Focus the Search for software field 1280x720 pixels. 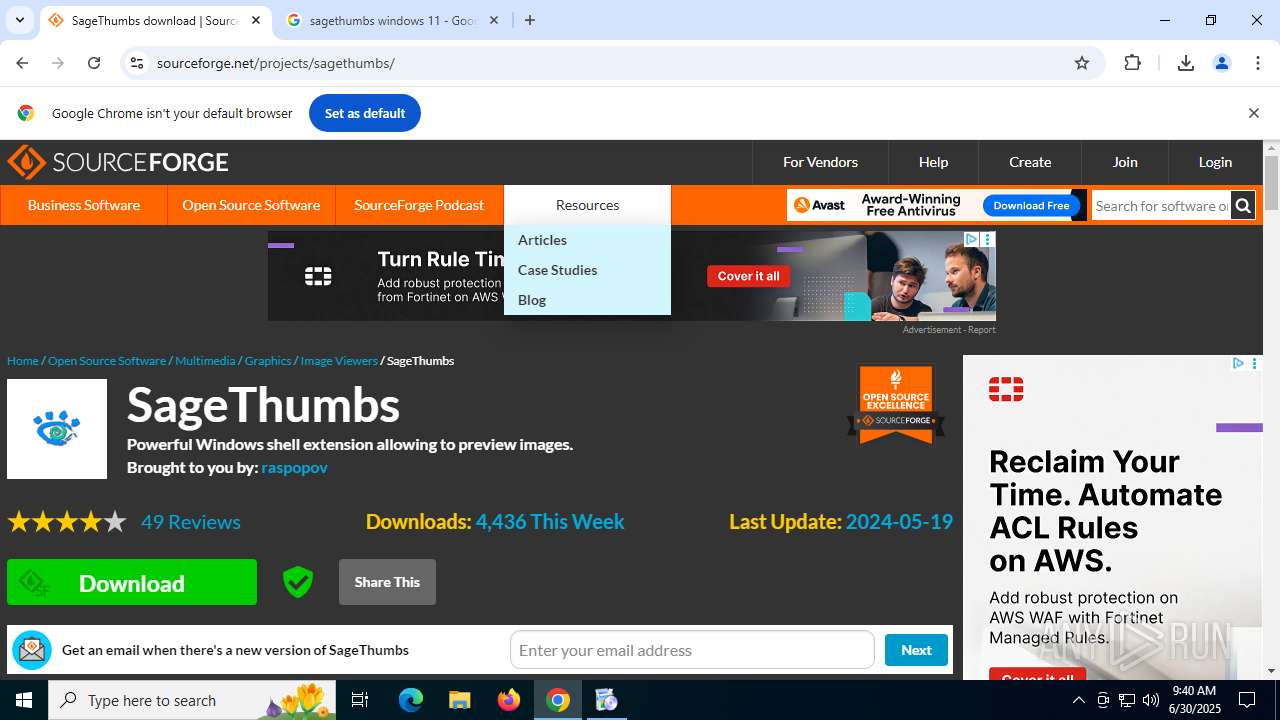(1161, 206)
